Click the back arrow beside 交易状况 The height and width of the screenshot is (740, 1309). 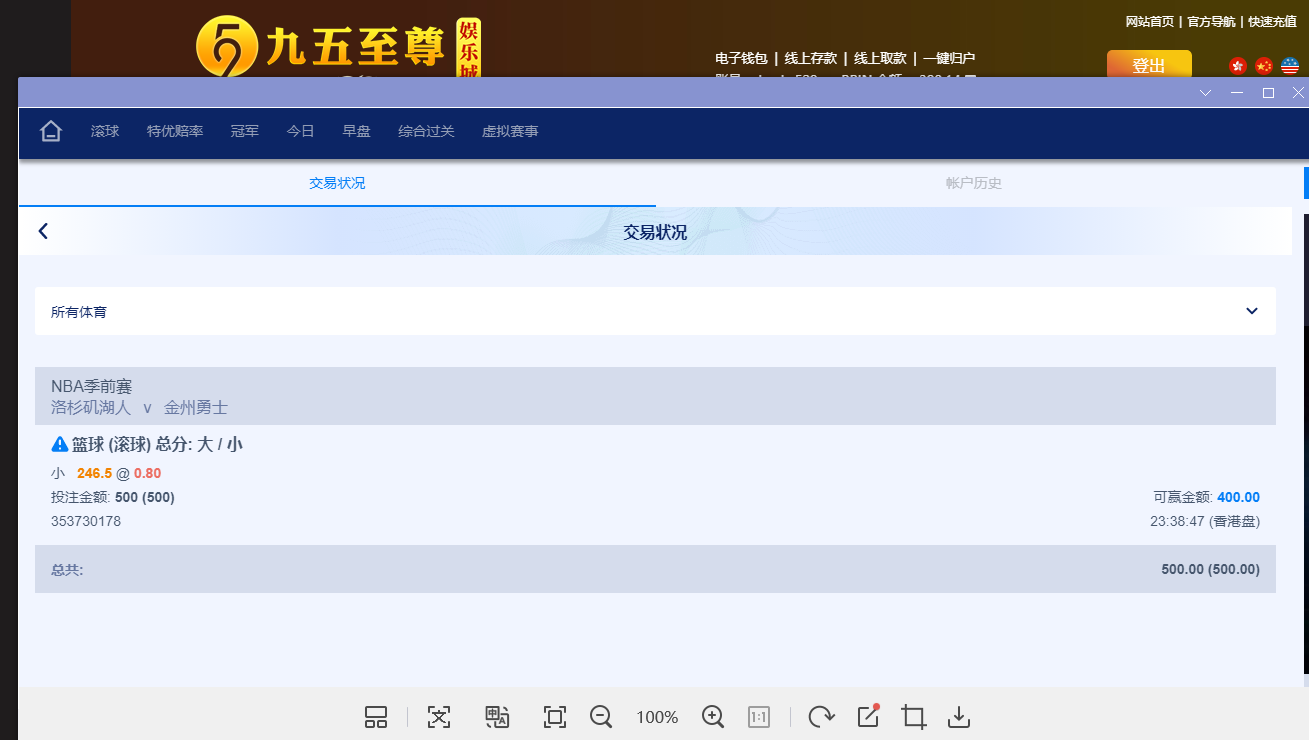[x=43, y=231]
